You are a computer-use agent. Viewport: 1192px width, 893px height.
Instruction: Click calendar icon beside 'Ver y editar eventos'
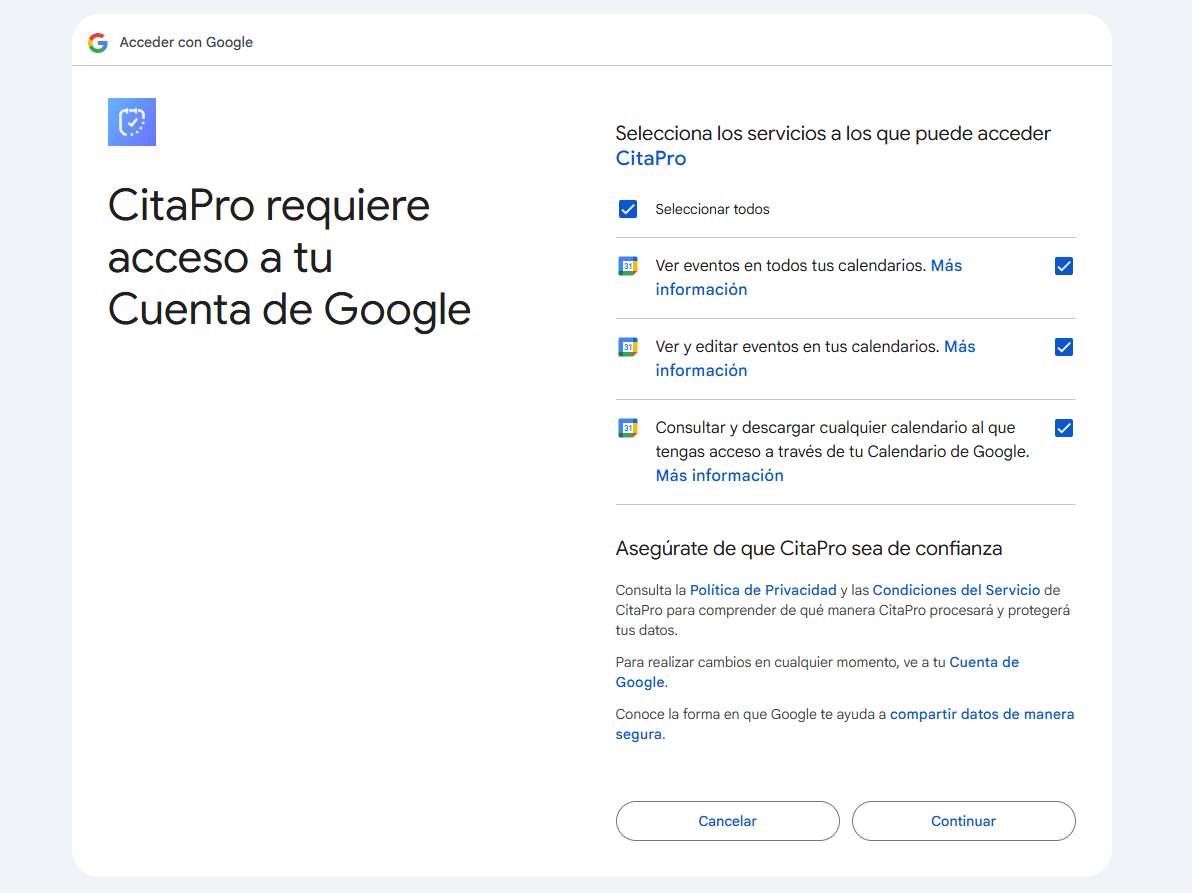click(628, 347)
